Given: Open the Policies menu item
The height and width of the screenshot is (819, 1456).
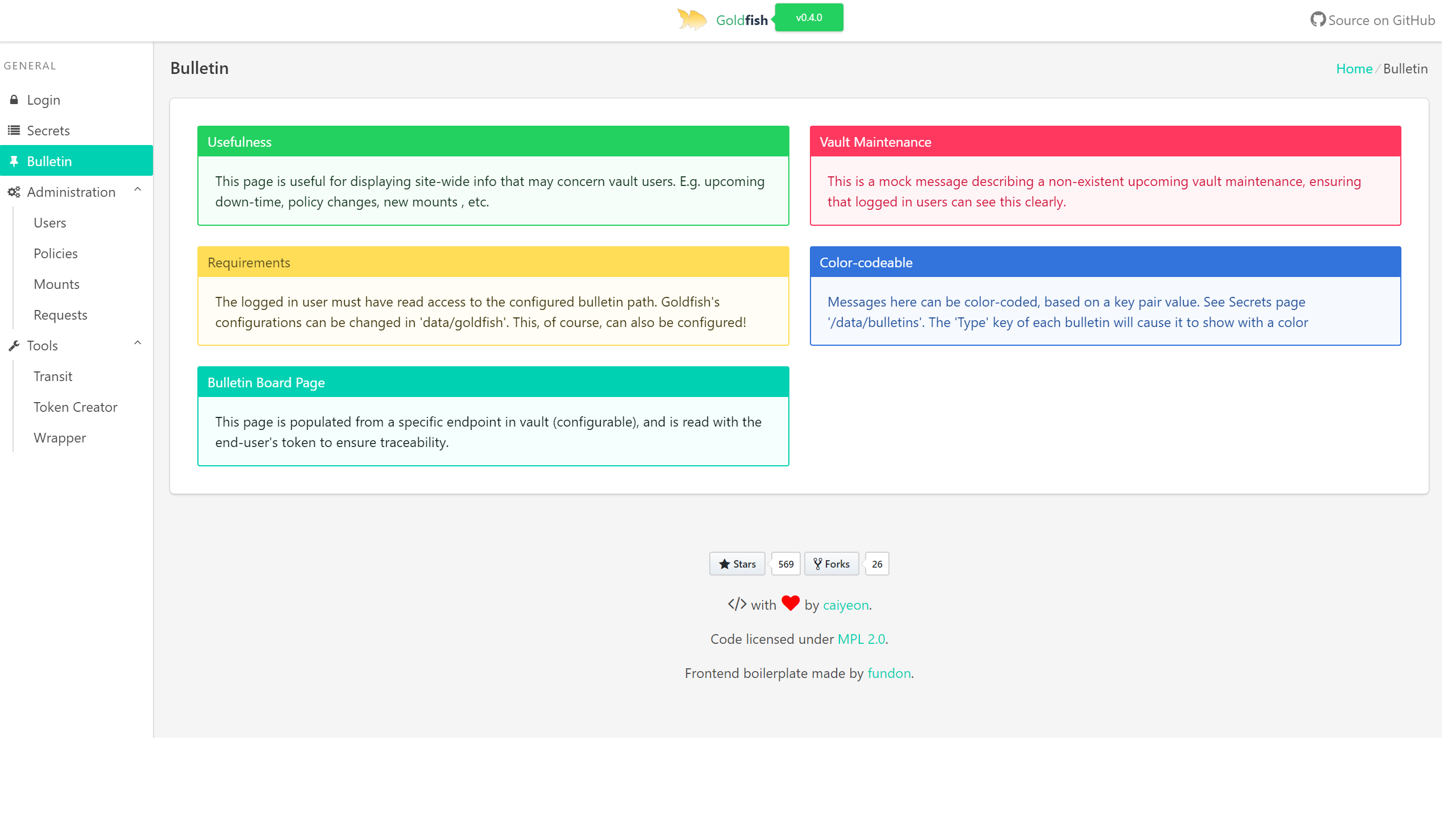Looking at the screenshot, I should [56, 254].
